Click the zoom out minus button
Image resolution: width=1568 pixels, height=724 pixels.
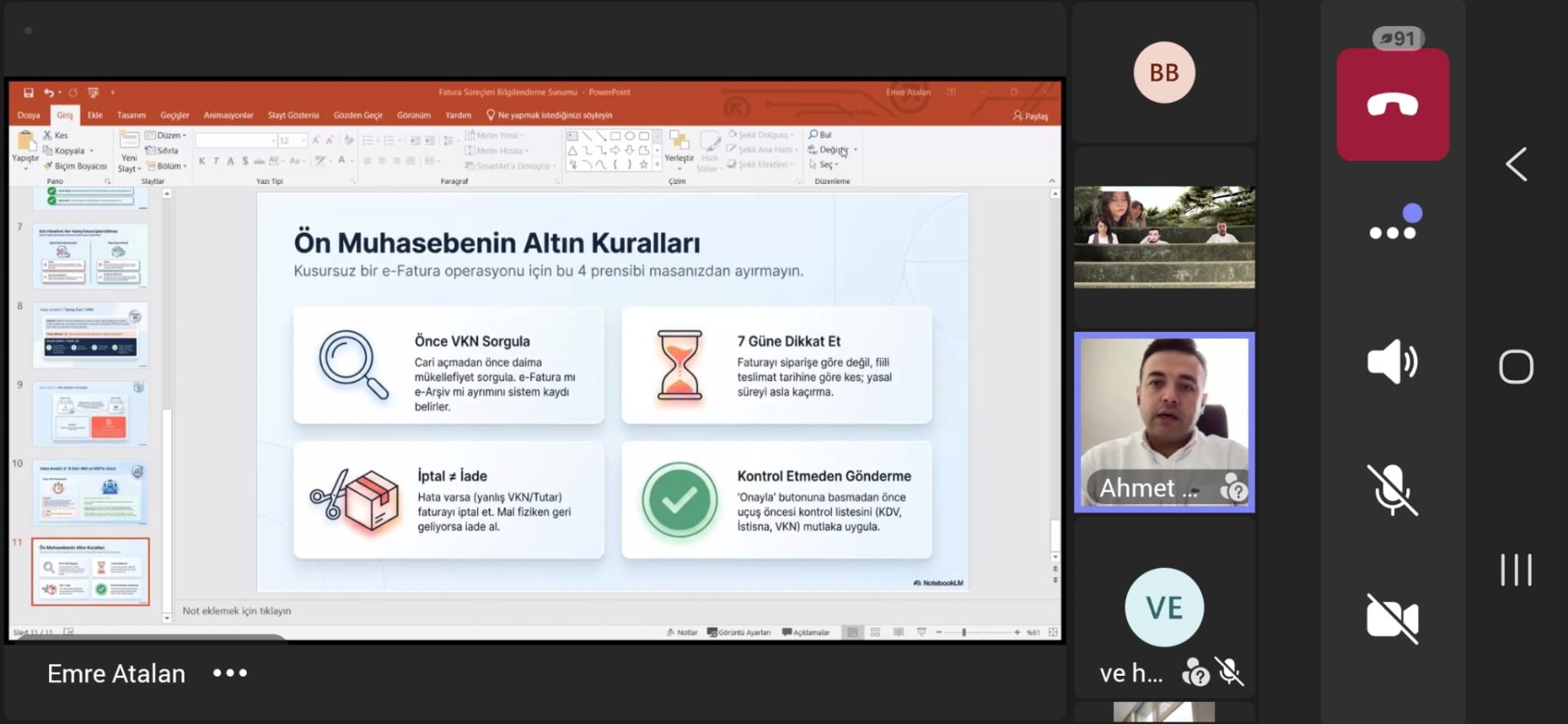(x=939, y=632)
